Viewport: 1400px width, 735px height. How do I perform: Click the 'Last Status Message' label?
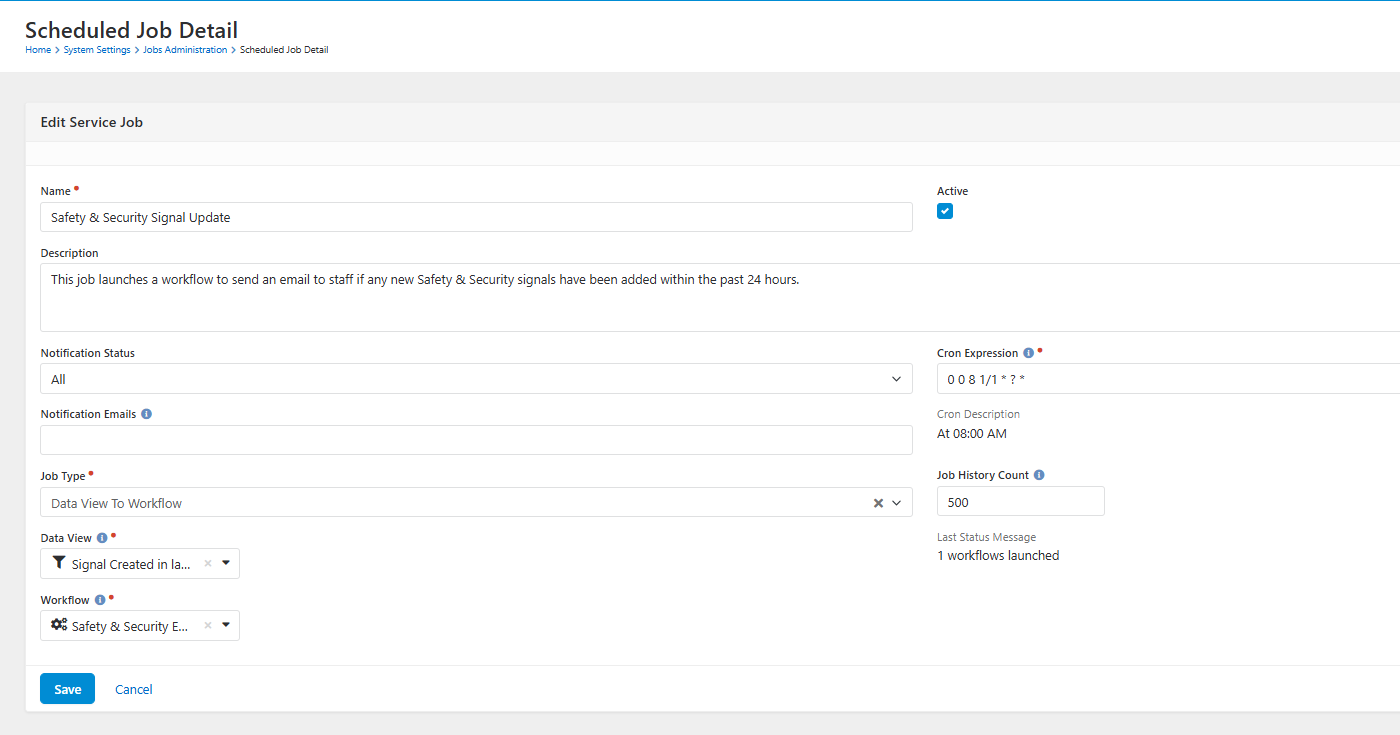(x=986, y=537)
